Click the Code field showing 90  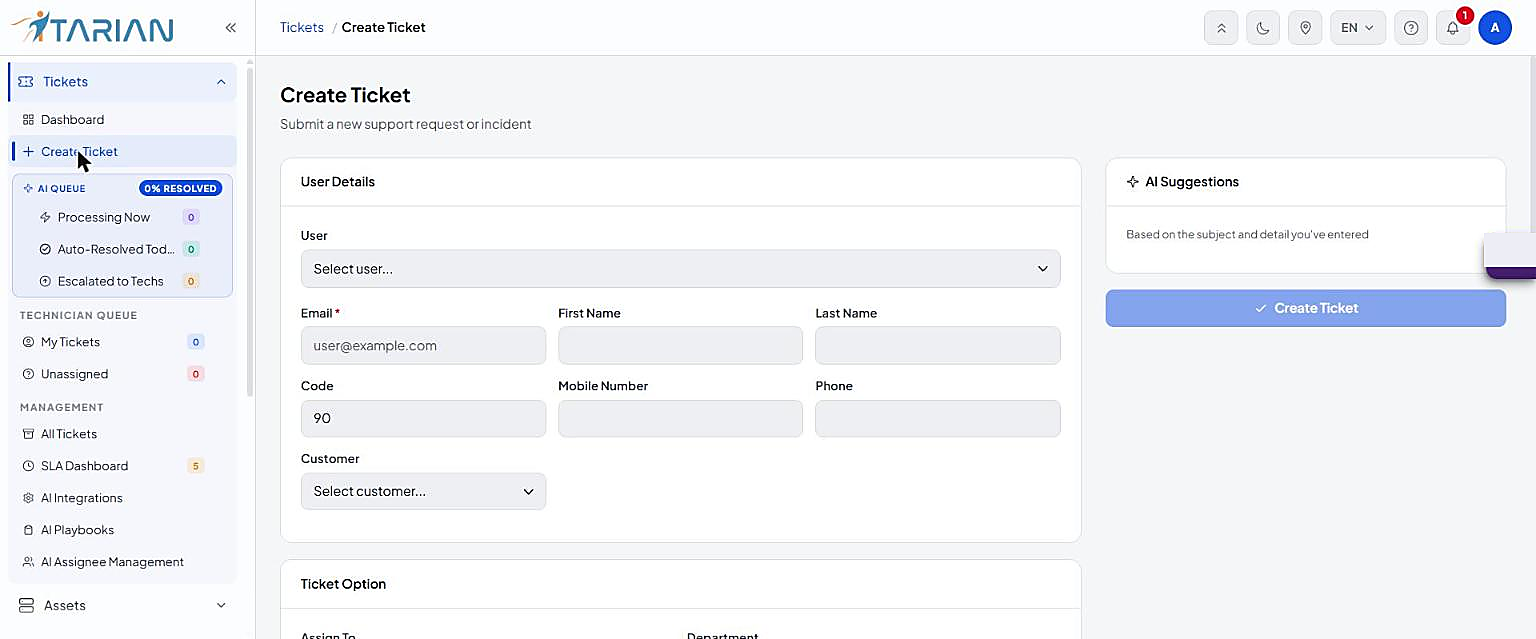[x=423, y=419]
